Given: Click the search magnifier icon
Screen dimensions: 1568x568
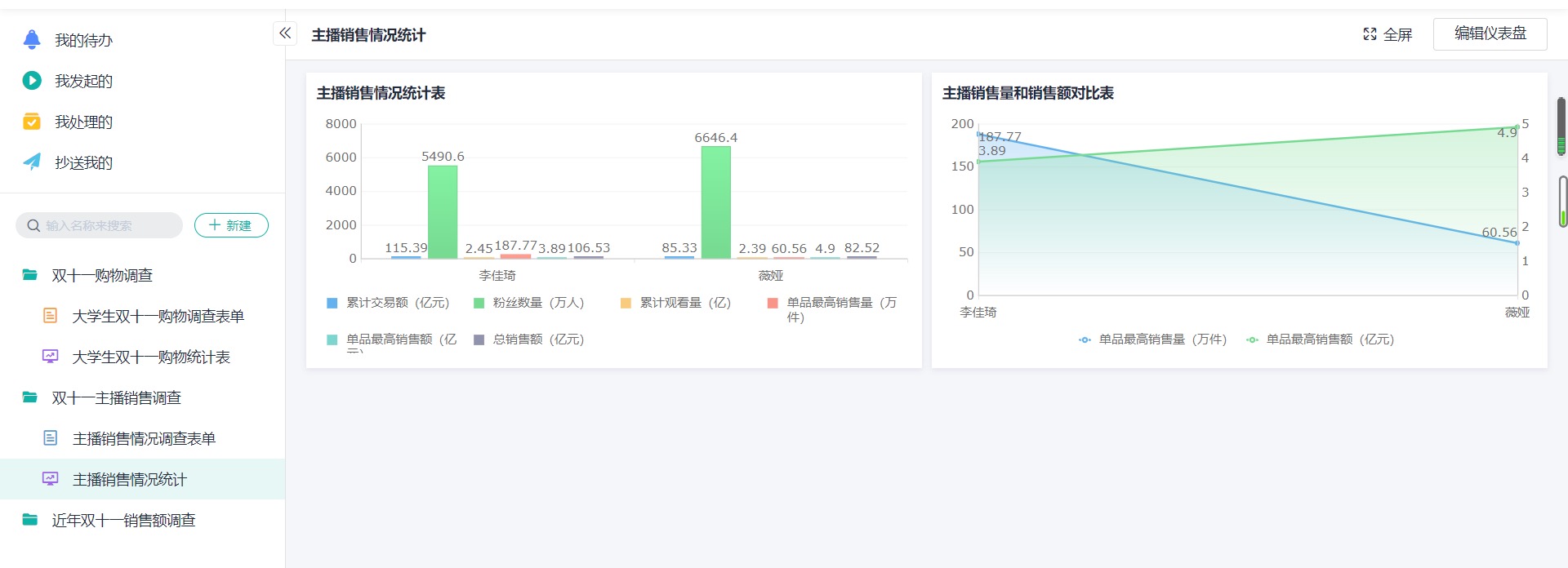Looking at the screenshot, I should (33, 225).
